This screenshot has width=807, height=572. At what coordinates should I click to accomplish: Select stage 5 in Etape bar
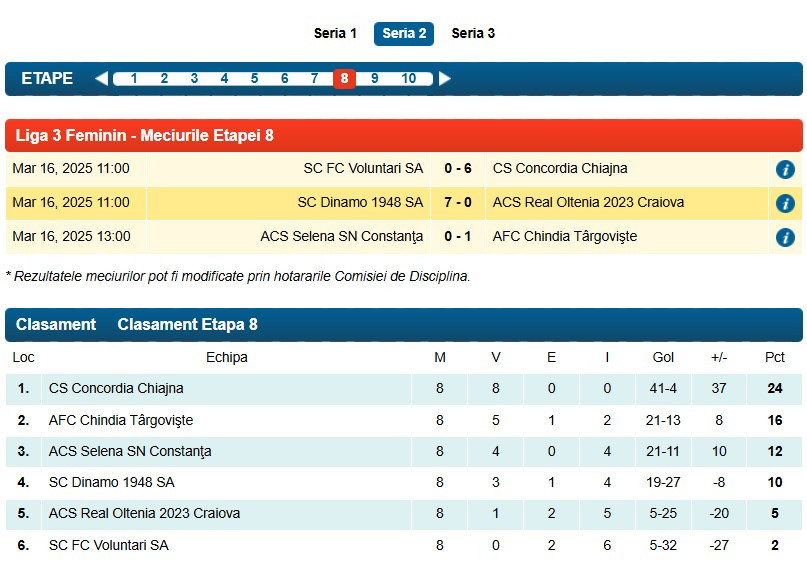[254, 79]
